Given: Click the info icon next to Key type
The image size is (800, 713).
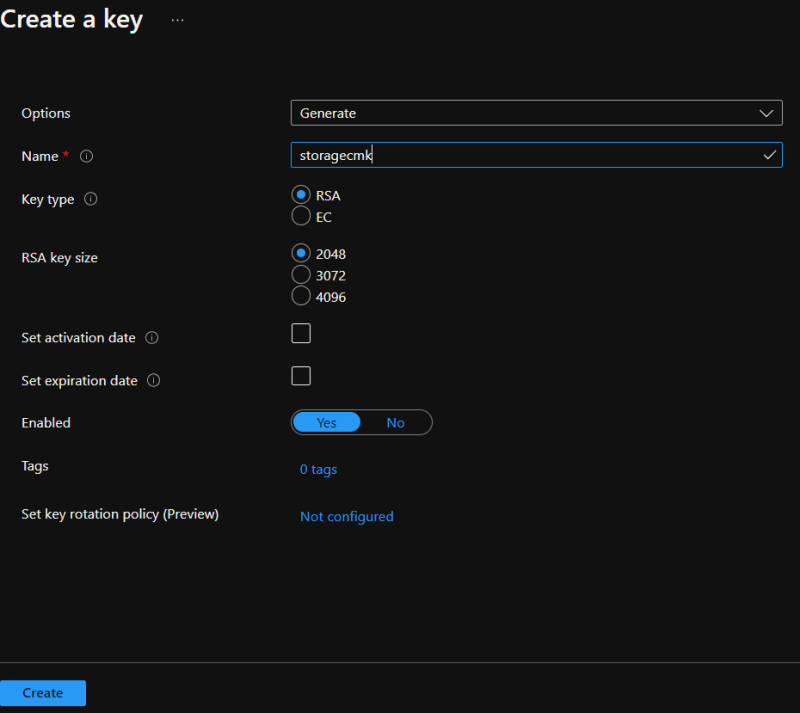Looking at the screenshot, I should (x=90, y=199).
